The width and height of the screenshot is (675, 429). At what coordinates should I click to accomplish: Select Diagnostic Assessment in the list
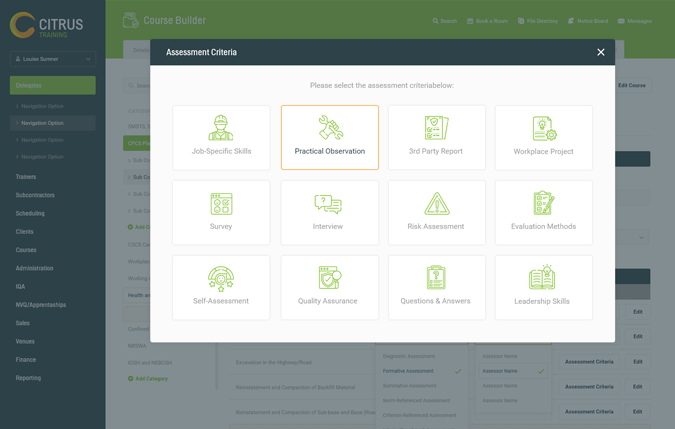(x=409, y=356)
